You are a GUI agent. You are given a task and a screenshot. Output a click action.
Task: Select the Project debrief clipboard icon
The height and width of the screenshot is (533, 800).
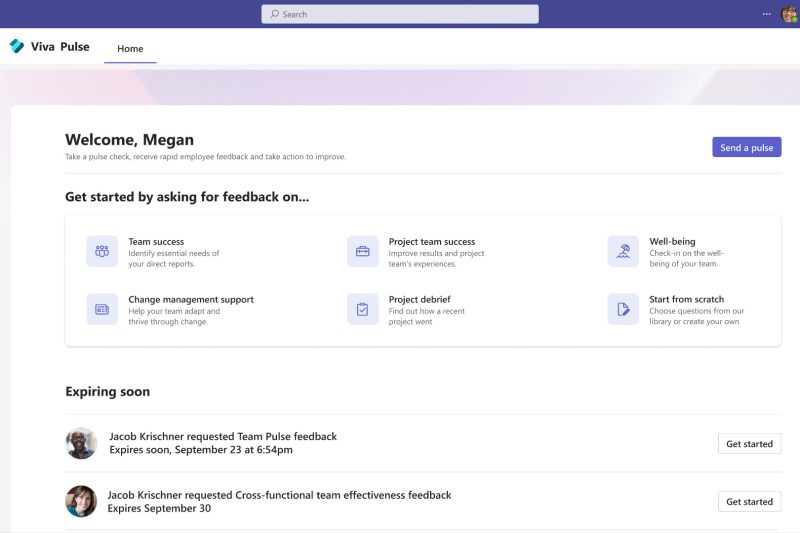point(363,309)
